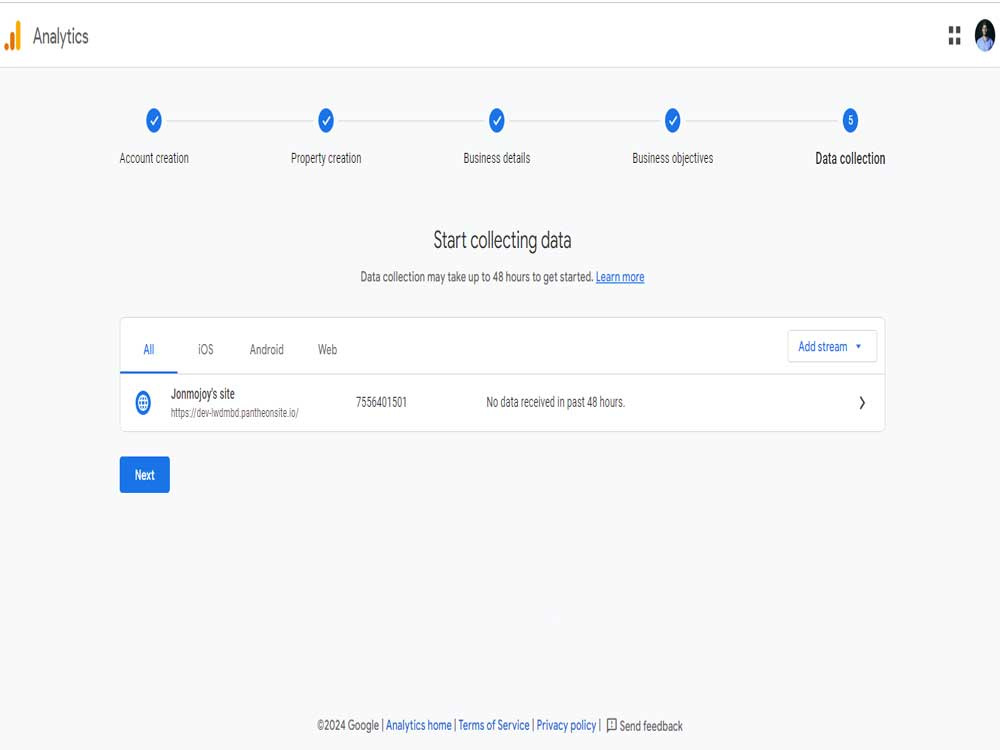Click the Send feedback text
Image resolution: width=1000 pixels, height=750 pixels.
coord(651,726)
